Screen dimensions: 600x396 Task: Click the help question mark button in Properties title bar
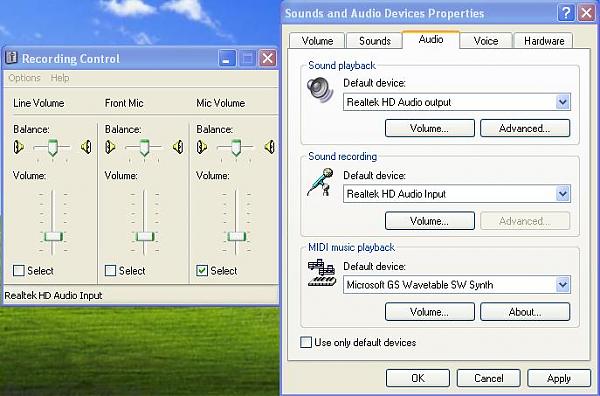[566, 13]
